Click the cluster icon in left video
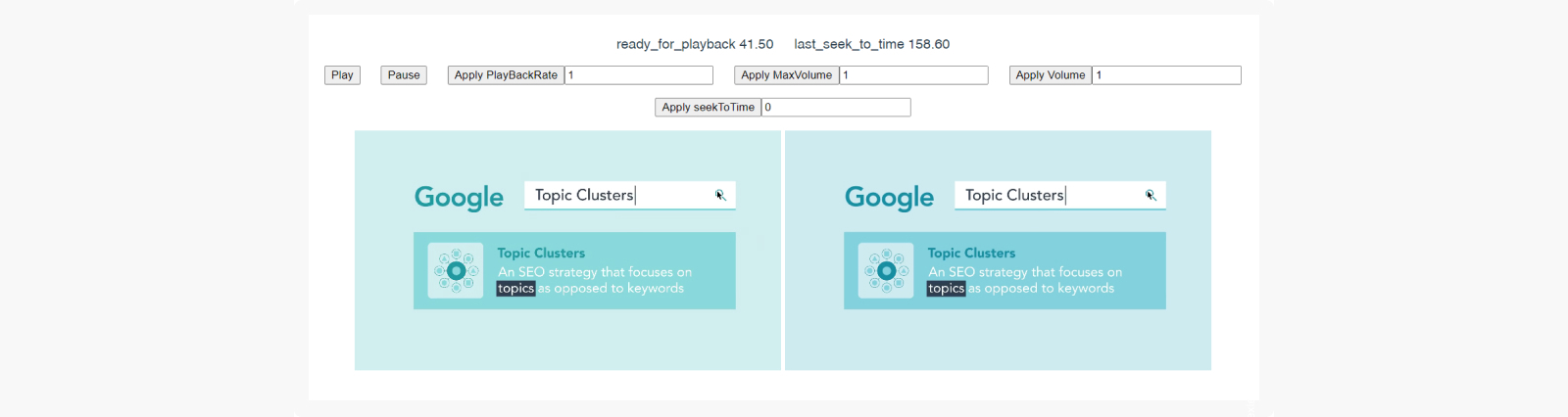 pyautogui.click(x=456, y=270)
